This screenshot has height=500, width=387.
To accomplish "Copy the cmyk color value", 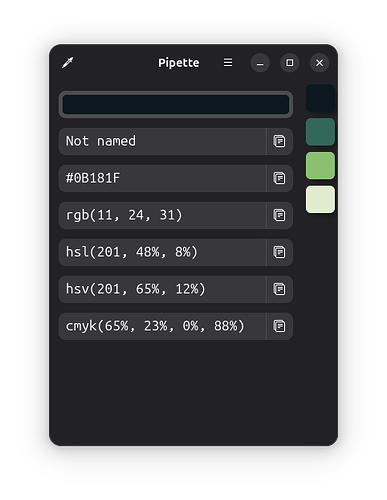I will [x=279, y=326].
